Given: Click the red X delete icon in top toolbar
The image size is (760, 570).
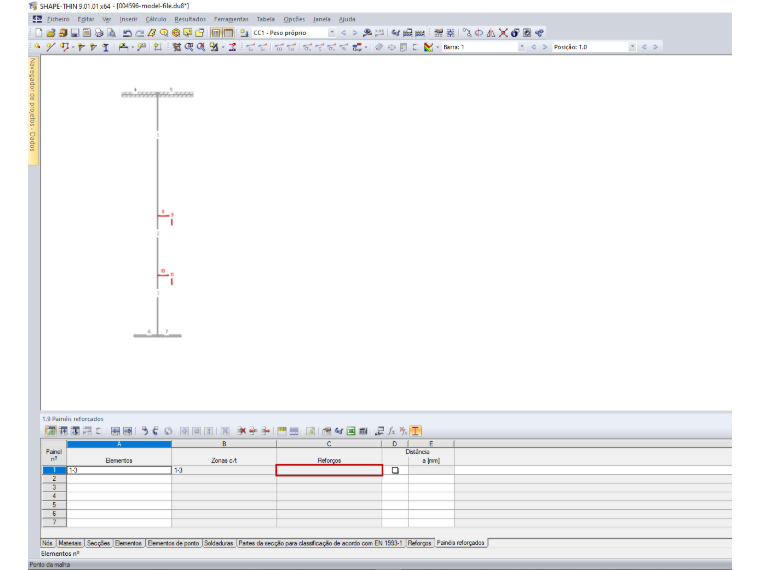Looking at the screenshot, I should 503,33.
